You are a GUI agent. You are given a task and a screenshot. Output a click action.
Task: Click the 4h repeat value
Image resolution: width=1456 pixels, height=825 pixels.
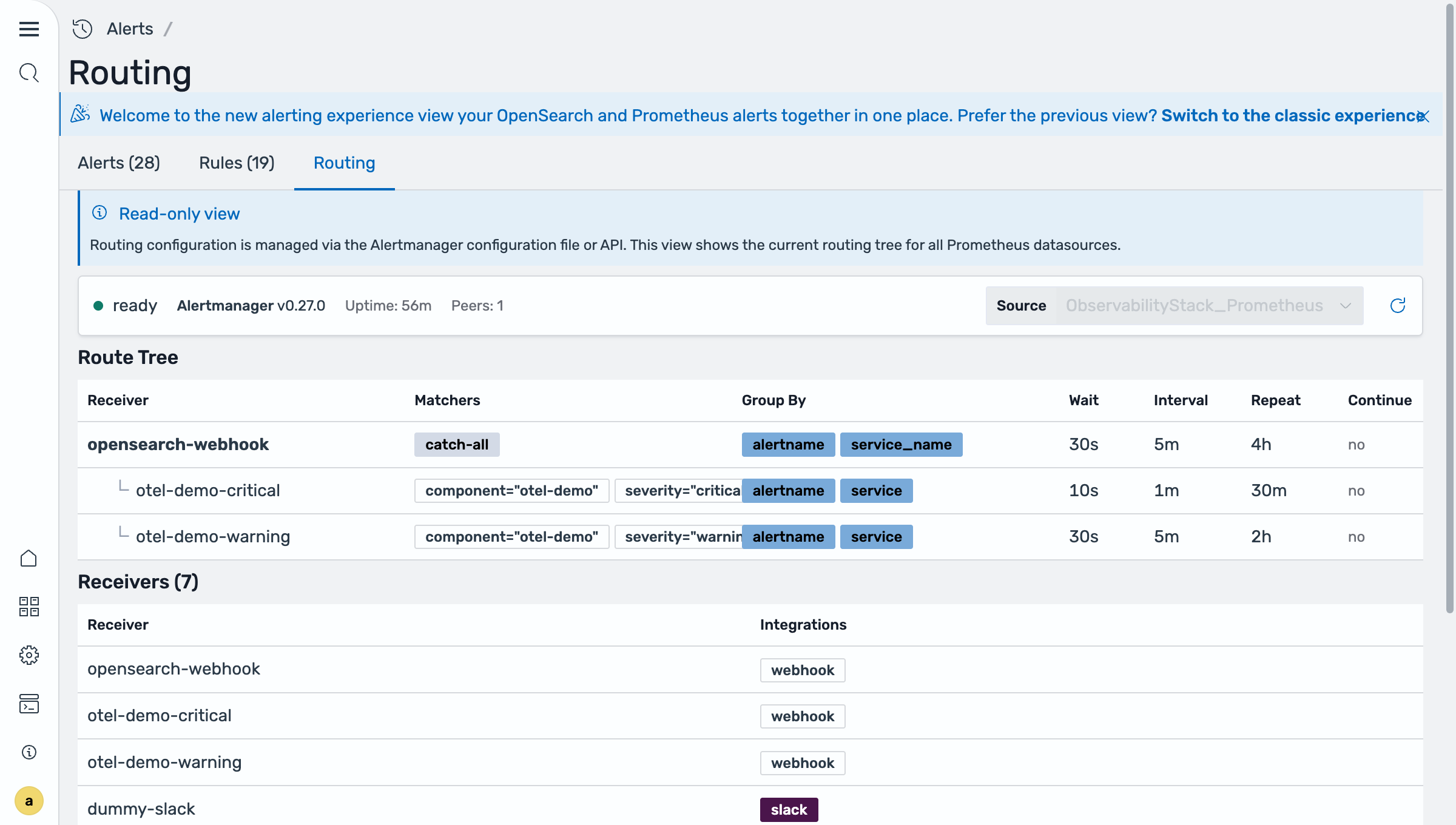1261,444
